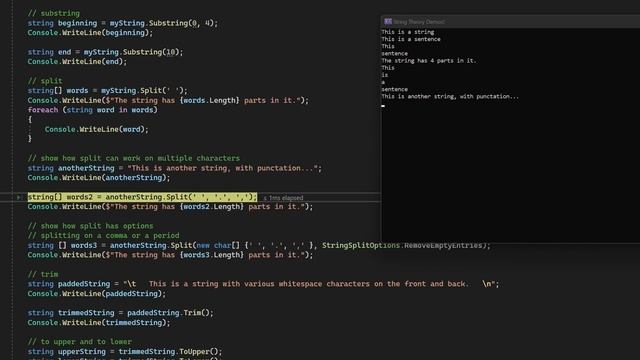Click the "string end = myString.Substring(10);" line
The image size is (640, 360).
[x=105, y=52]
